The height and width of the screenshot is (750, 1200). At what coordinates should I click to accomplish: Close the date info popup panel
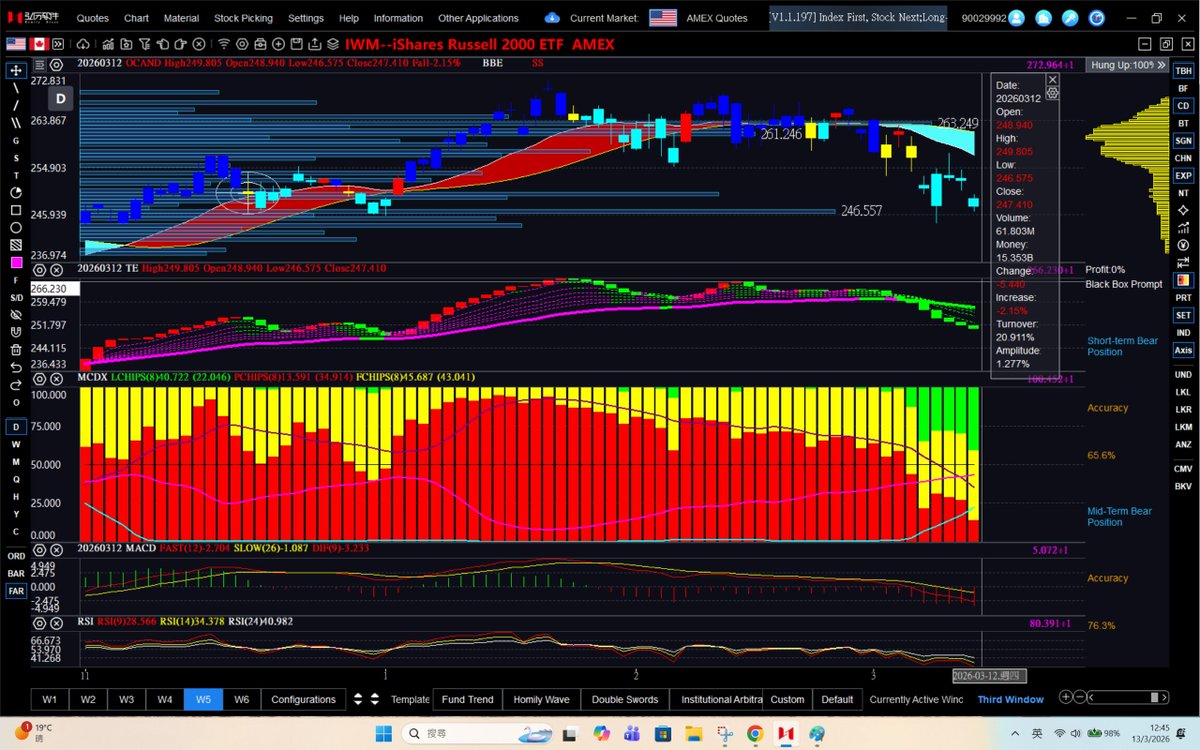click(1052, 79)
